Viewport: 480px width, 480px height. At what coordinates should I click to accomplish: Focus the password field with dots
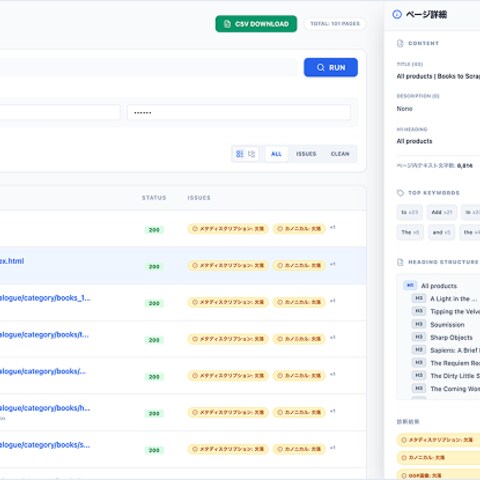click(x=239, y=113)
